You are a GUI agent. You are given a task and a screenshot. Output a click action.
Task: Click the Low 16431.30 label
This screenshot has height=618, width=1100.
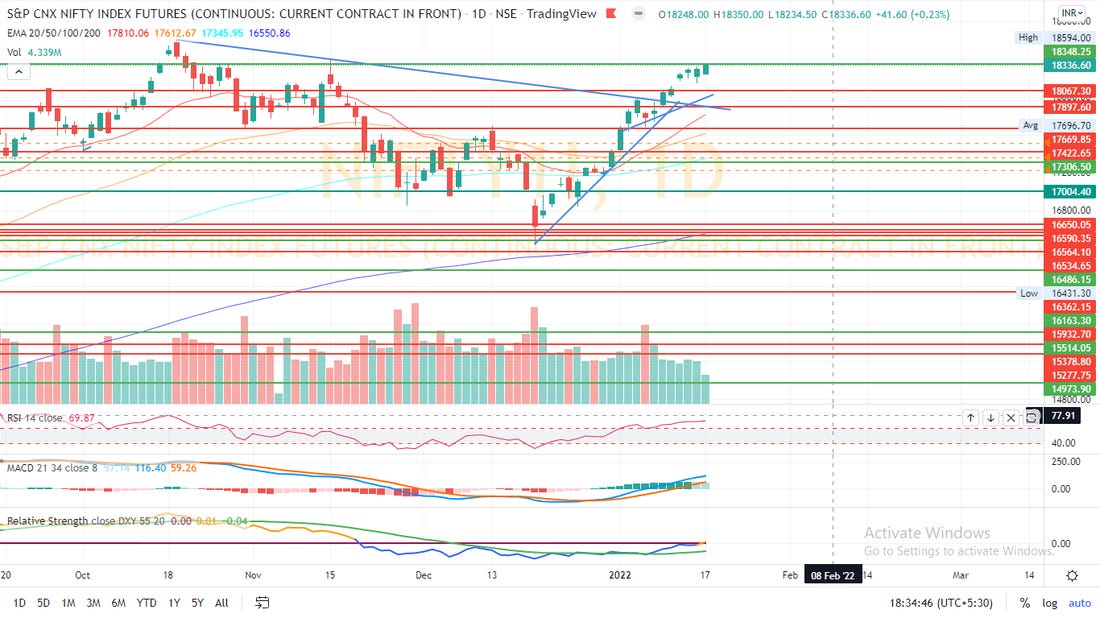click(x=1055, y=293)
